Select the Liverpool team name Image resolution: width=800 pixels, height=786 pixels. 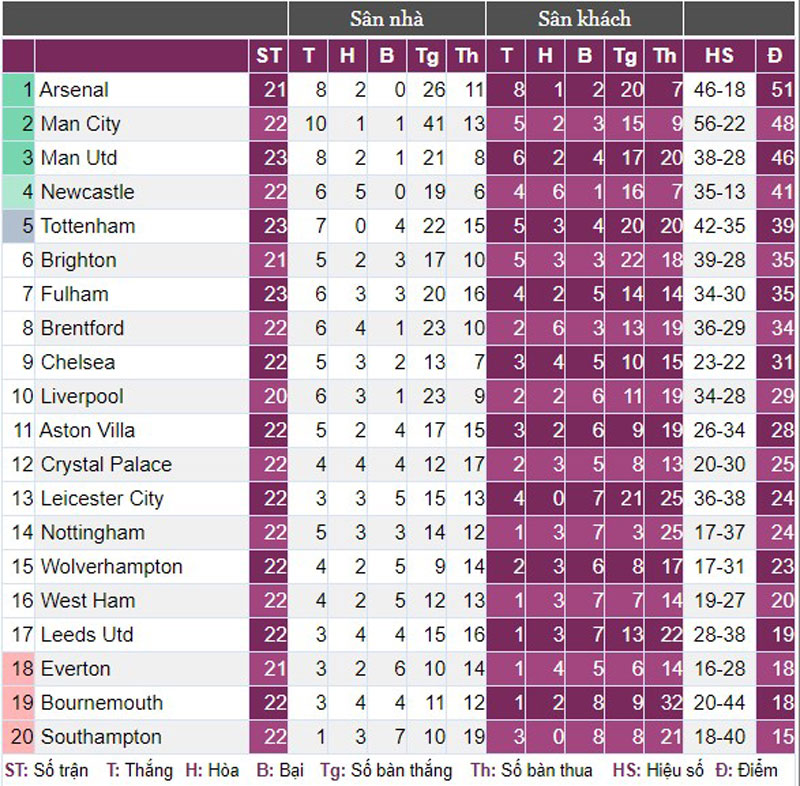coord(82,396)
